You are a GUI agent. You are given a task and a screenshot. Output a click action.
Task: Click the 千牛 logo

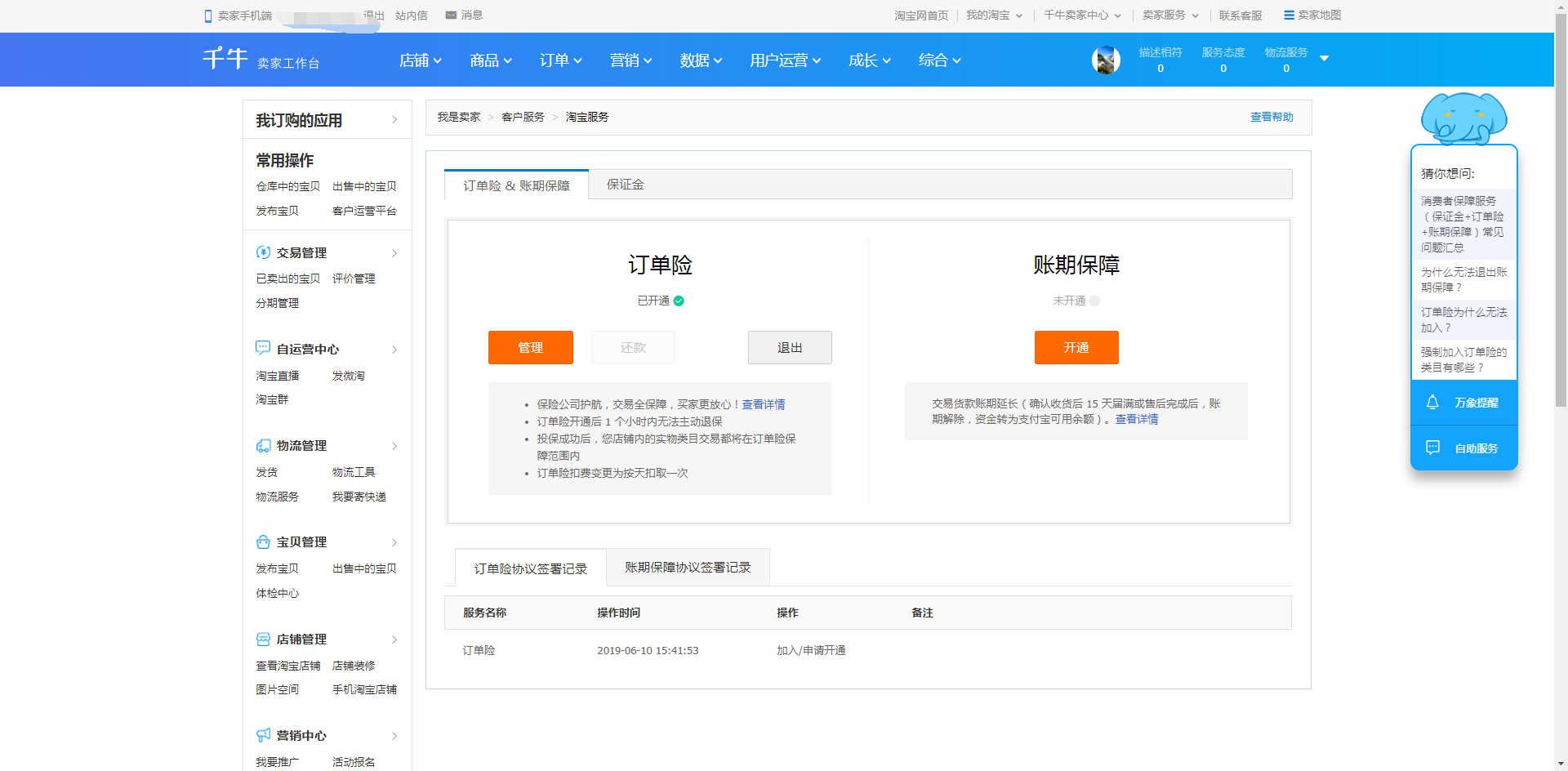[225, 59]
